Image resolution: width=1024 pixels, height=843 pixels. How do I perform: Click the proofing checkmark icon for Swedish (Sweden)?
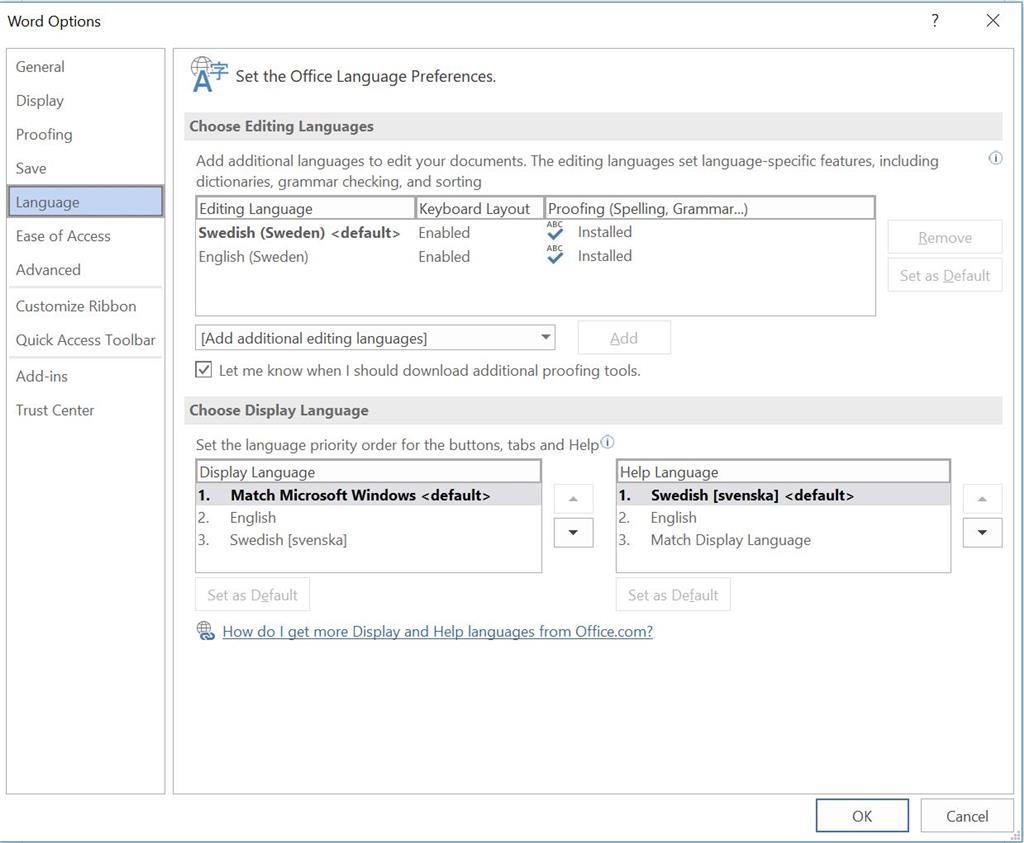pyautogui.click(x=555, y=231)
